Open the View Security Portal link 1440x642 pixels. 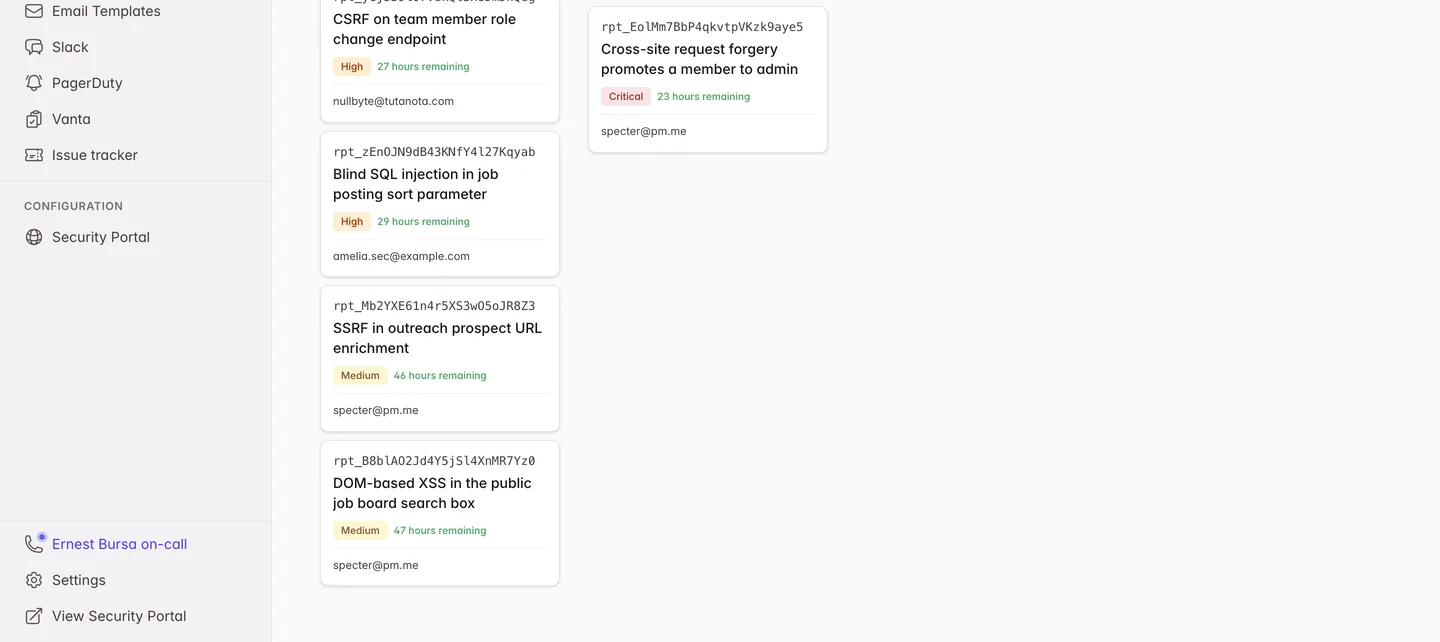tap(119, 616)
